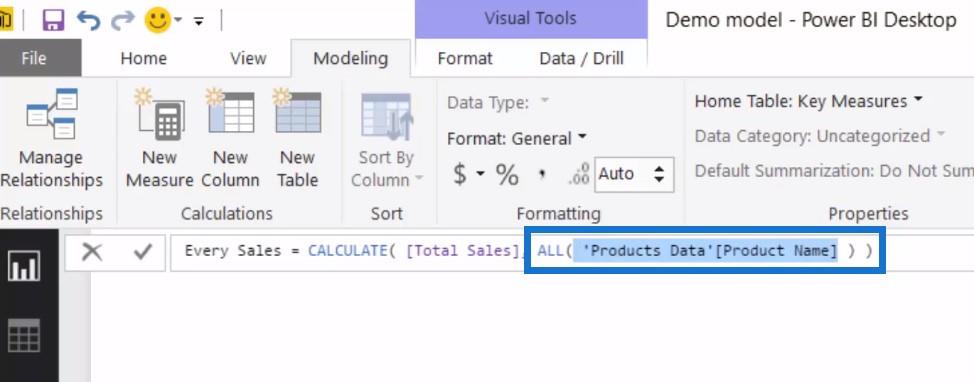Image resolution: width=974 pixels, height=382 pixels.
Task: Open the Home Table: Key Measures dropdown
Action: [x=809, y=101]
